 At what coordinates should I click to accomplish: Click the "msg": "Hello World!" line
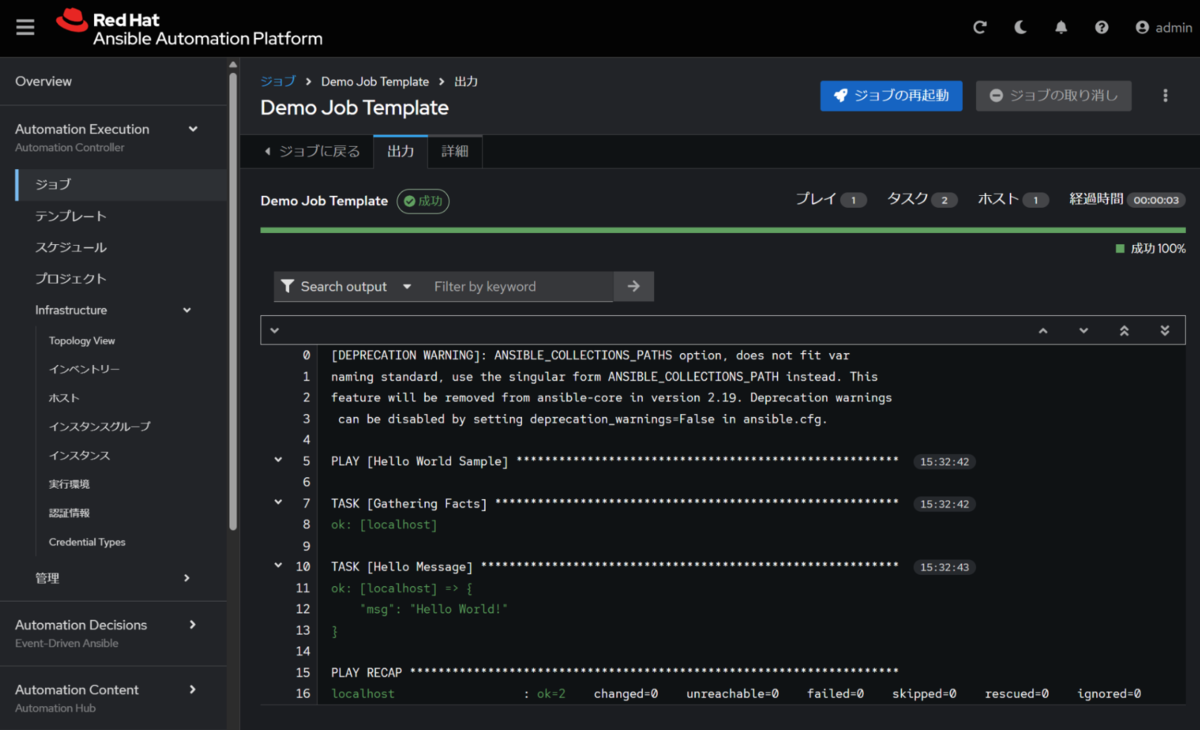coord(434,609)
